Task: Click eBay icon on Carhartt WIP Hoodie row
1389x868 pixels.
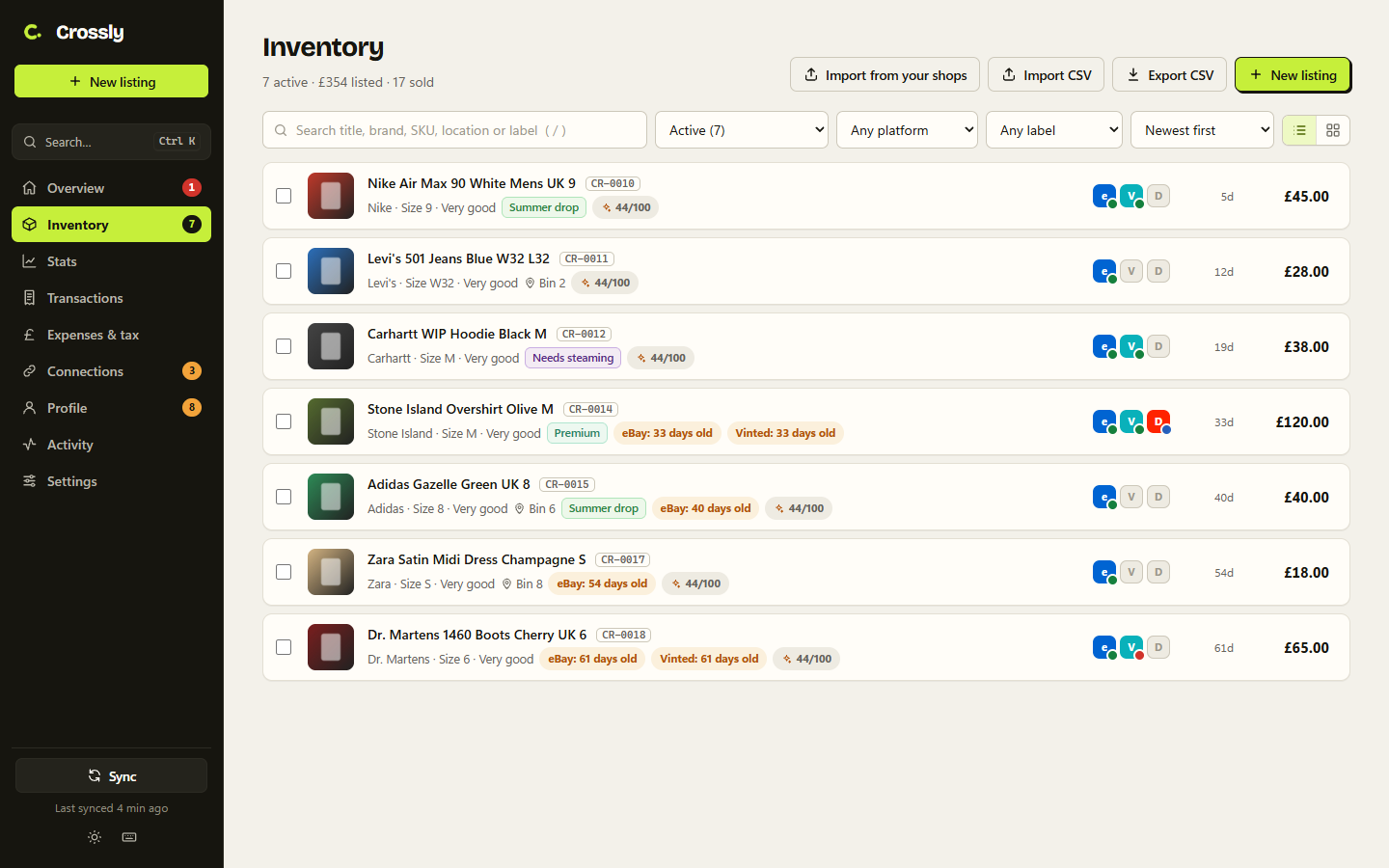Action: pos(1104,346)
